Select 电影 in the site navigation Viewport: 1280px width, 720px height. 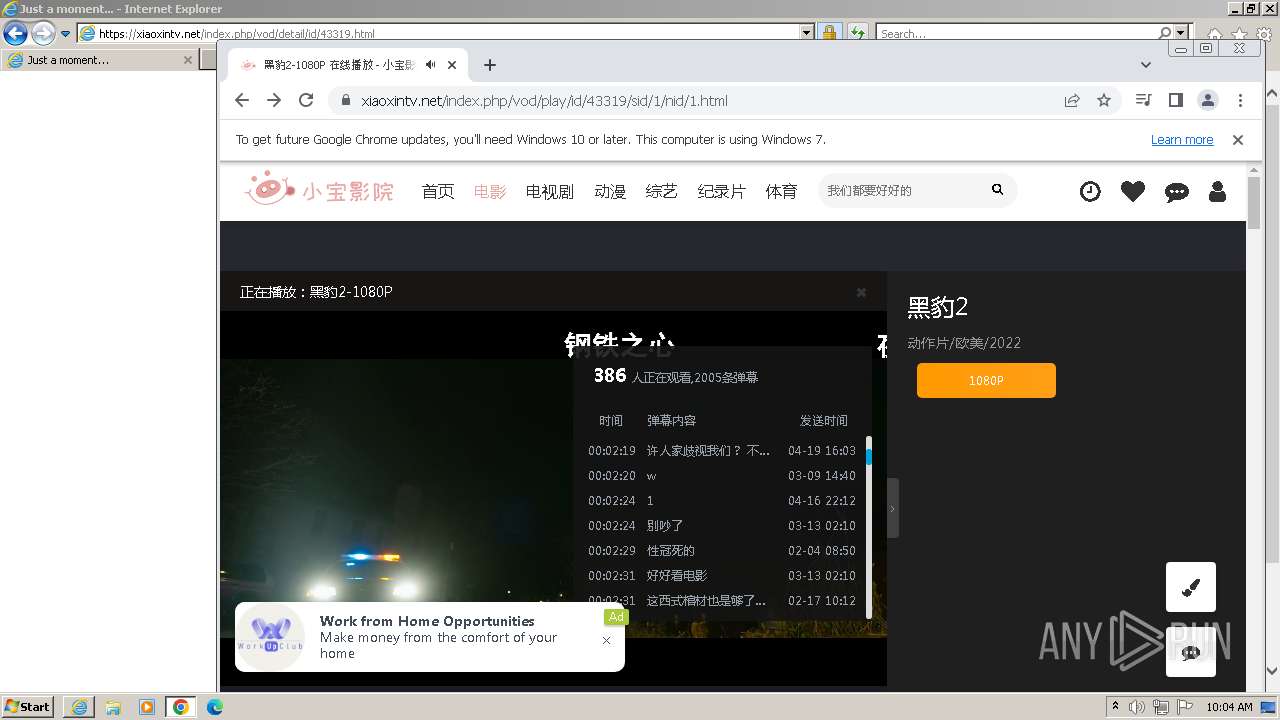click(x=490, y=191)
